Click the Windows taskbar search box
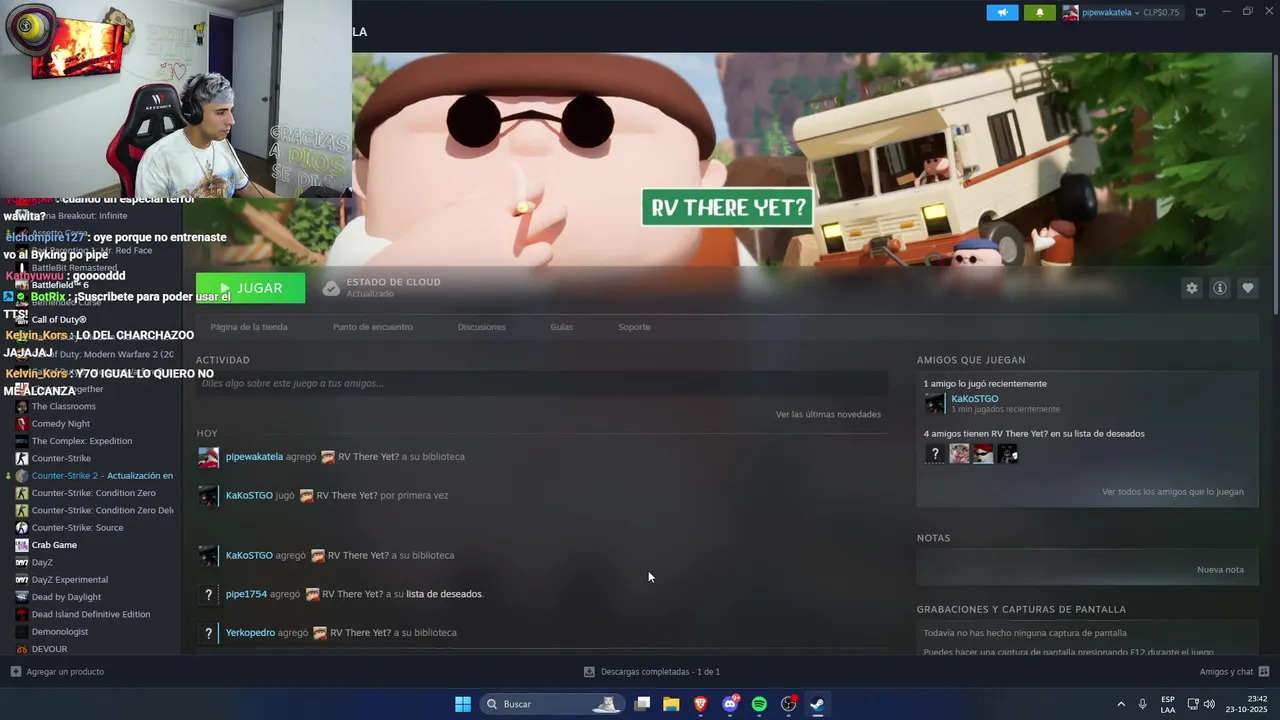Screen dimensions: 1280x720 pyautogui.click(x=552, y=704)
